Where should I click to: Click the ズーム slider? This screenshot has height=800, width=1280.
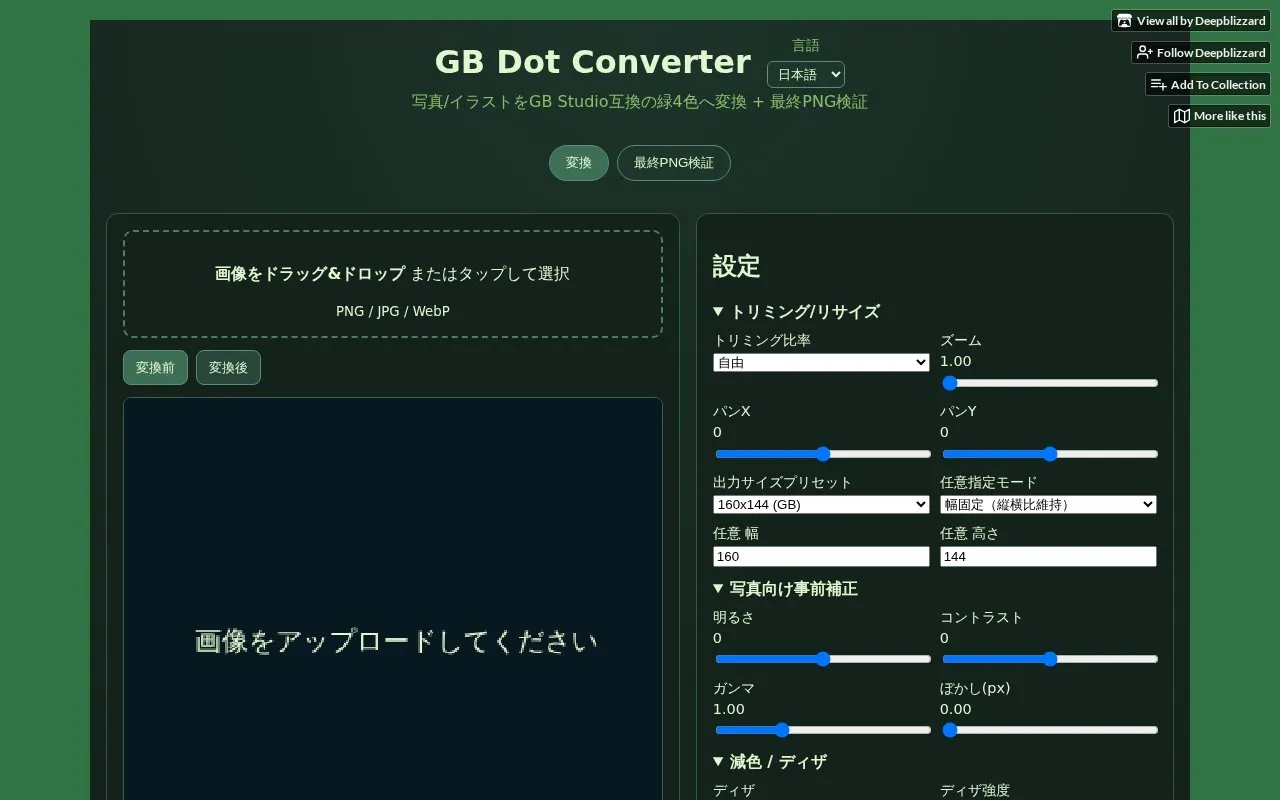click(1050, 383)
